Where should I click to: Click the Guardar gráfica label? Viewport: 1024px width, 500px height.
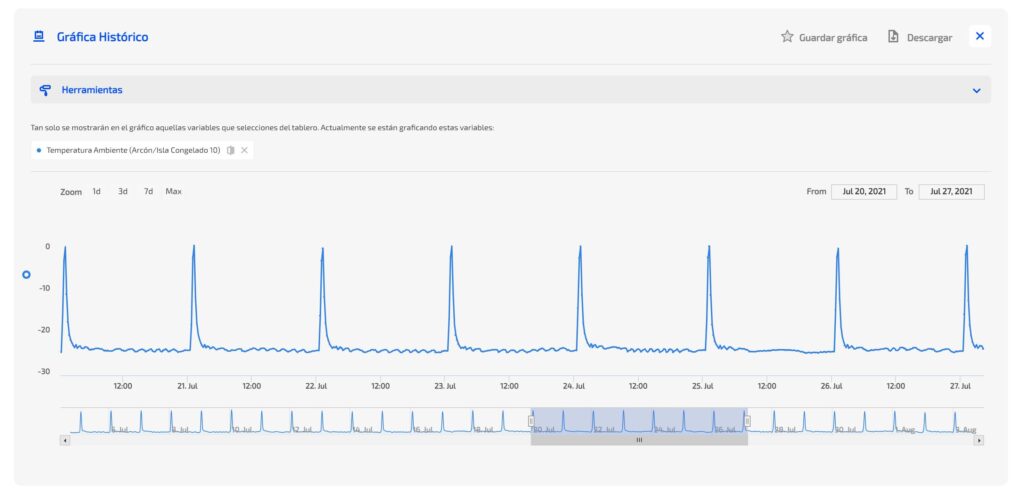pyautogui.click(x=833, y=38)
